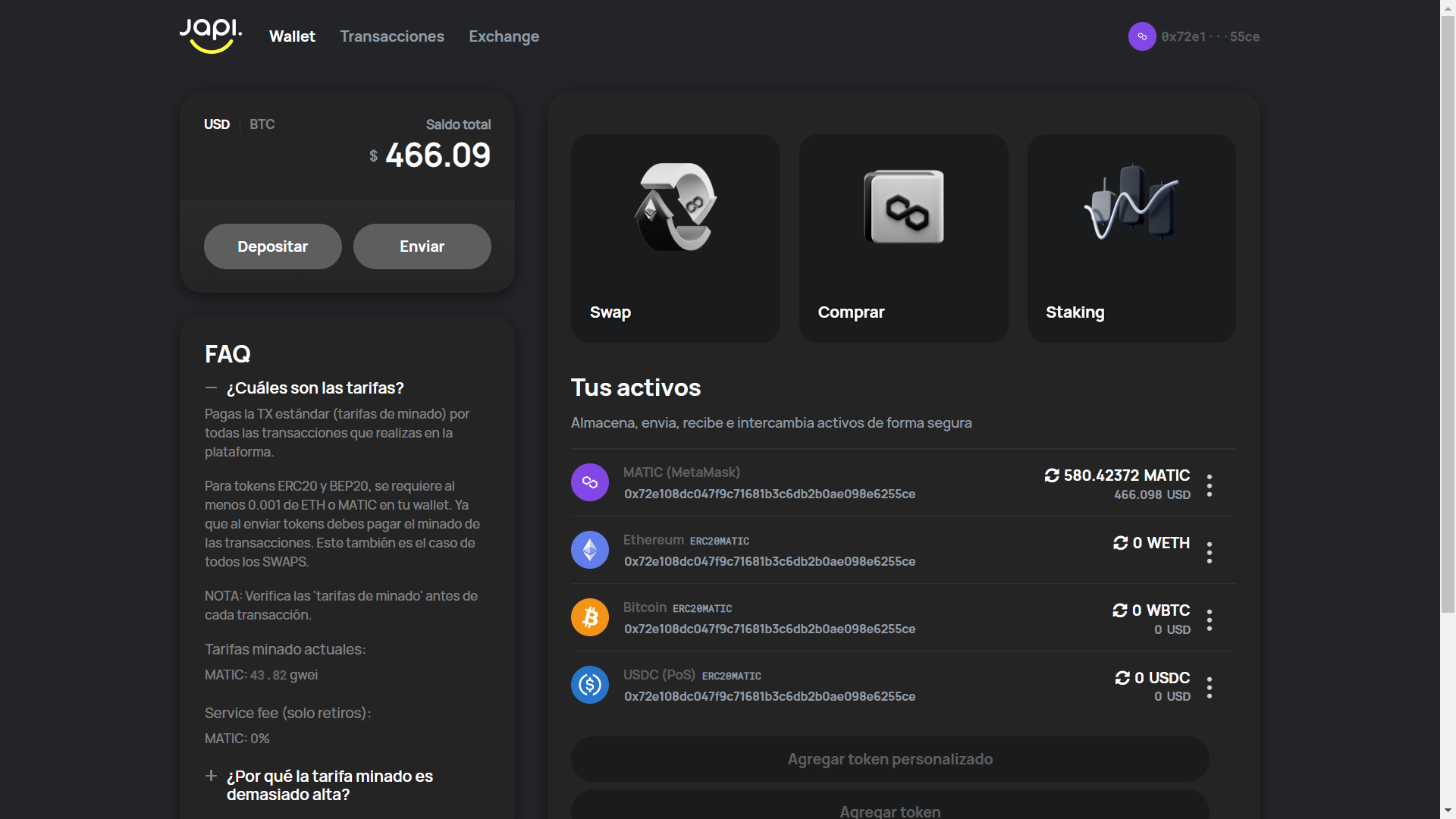Click 'Agregar token personalizado'

click(889, 758)
